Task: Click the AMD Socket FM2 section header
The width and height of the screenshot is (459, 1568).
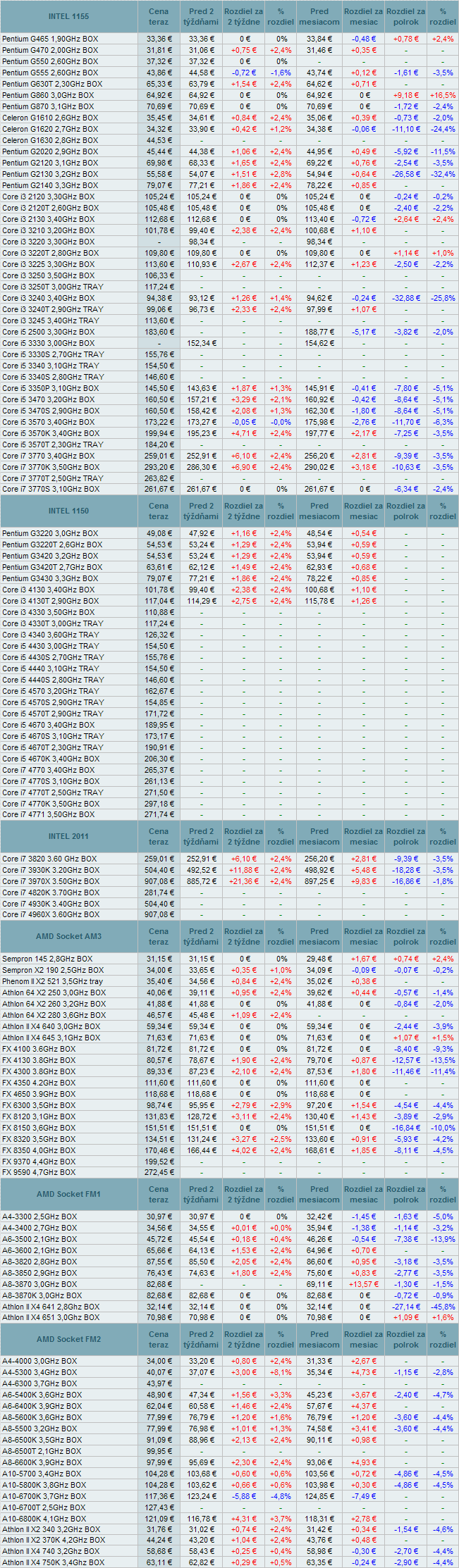Action: [x=69, y=1339]
